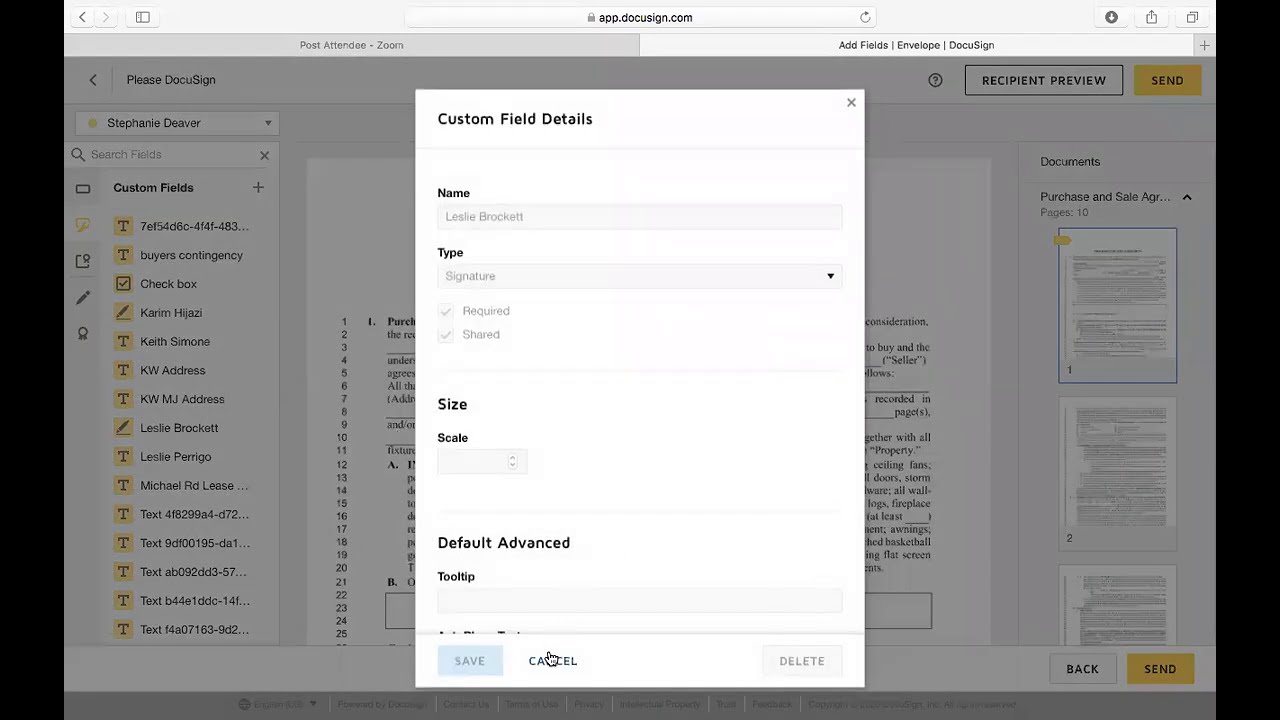Click the Safari forward arrow
This screenshot has width=1280, height=720.
click(x=106, y=17)
